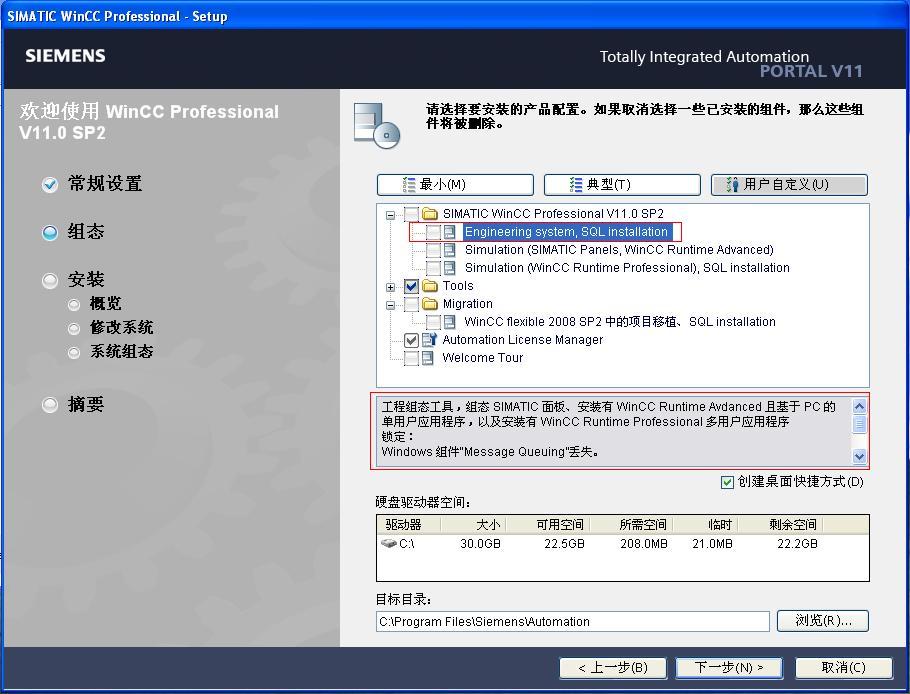Screen dimensions: 910x694
Task: Uncheck the Automation License Manager checkbox
Action: 411,340
